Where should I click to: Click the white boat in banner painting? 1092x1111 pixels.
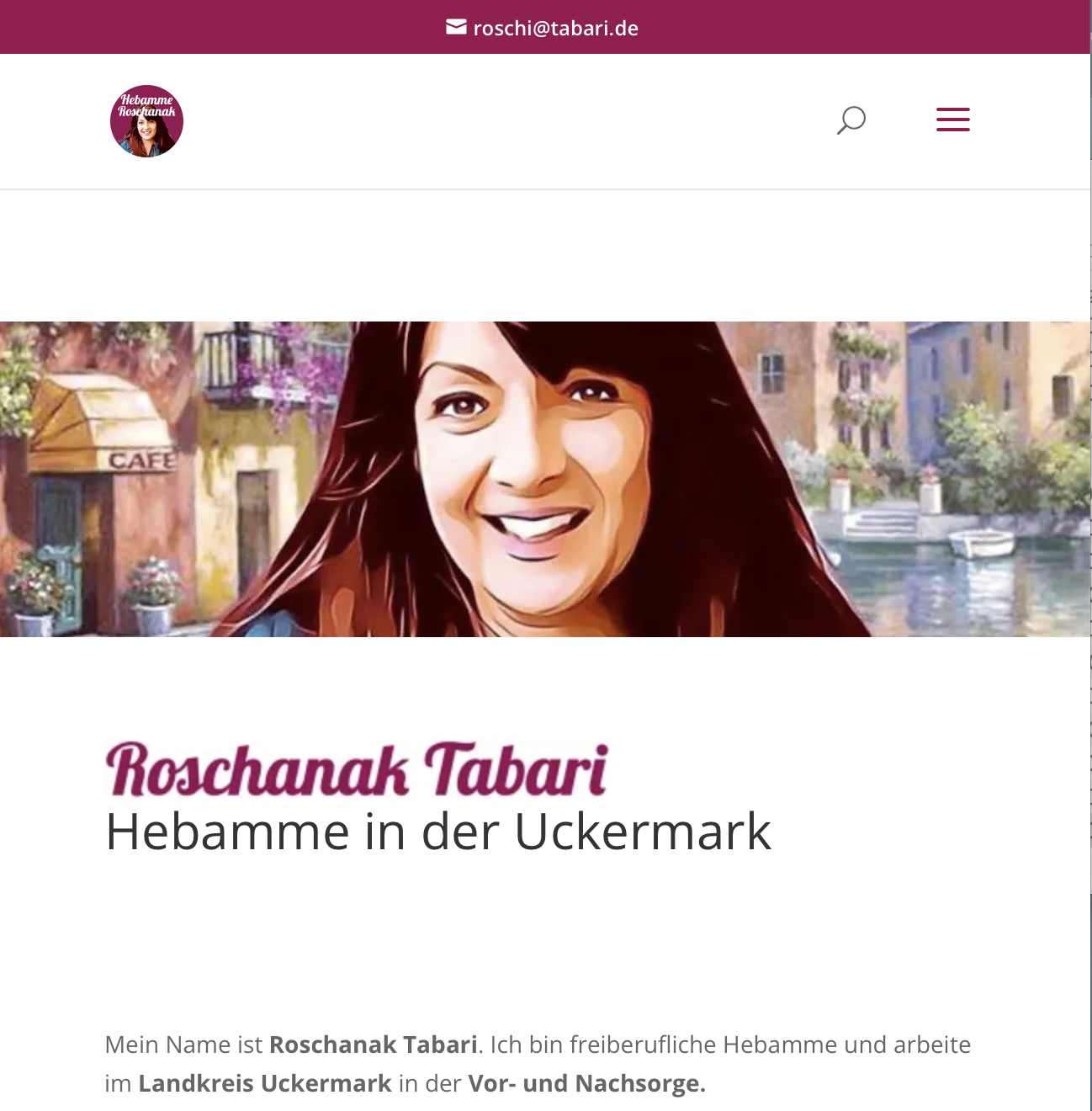pyautogui.click(x=982, y=543)
